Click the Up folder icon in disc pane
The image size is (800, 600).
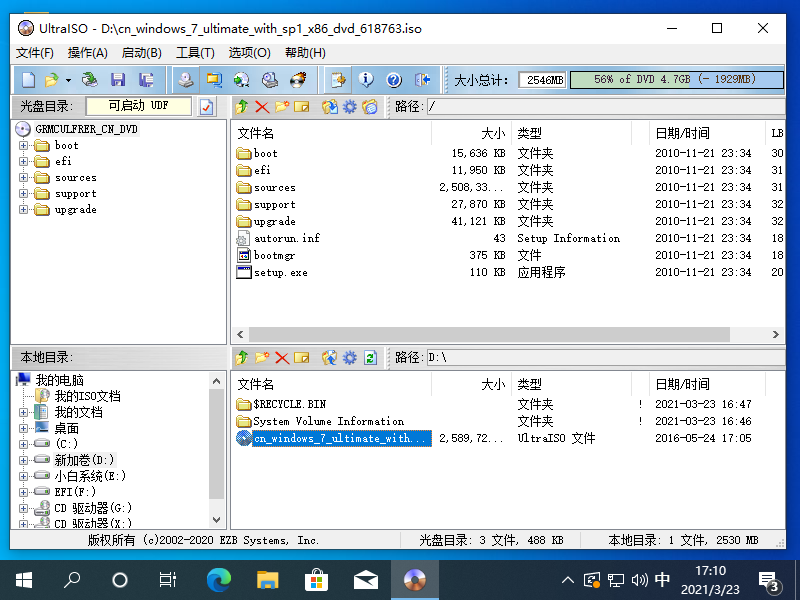point(241,106)
